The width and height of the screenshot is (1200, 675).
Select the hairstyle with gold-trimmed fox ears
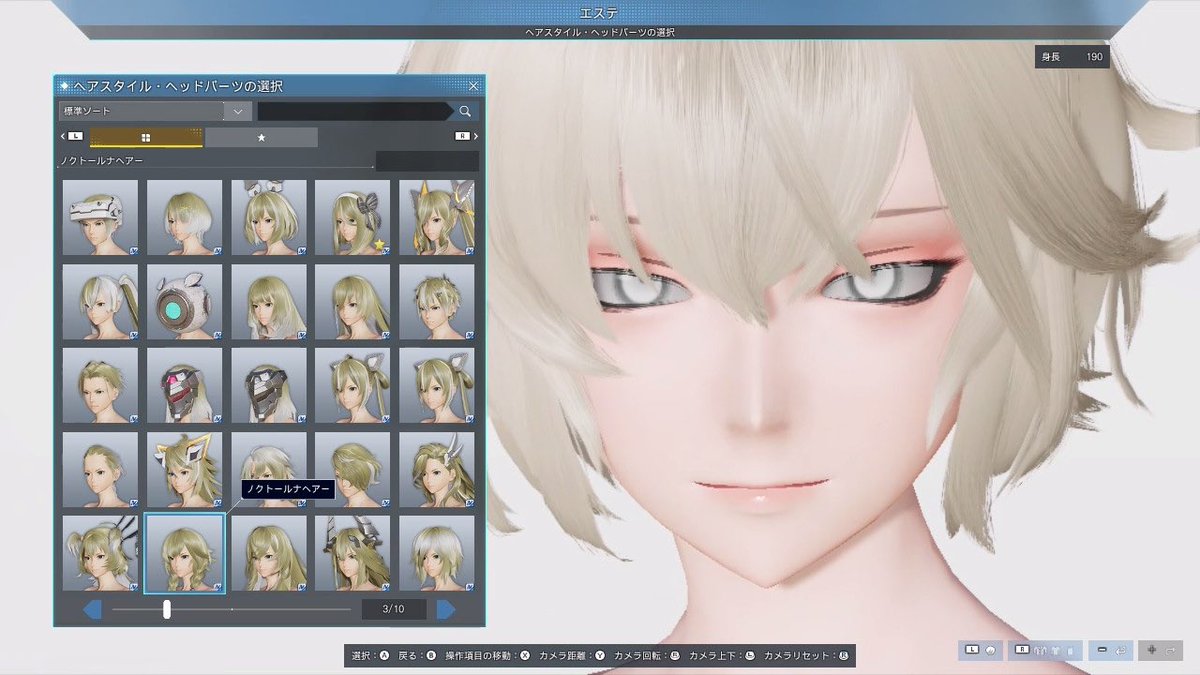184,469
